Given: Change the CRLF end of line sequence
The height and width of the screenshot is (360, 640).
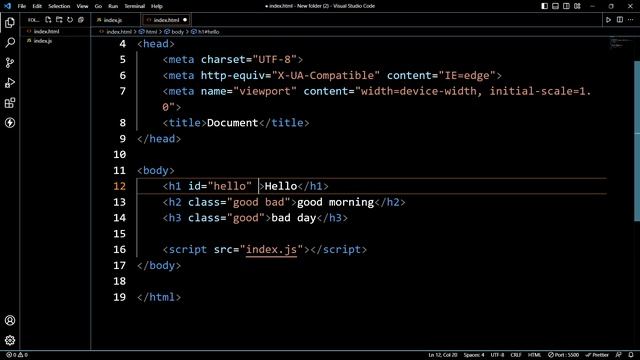Looking at the screenshot, I should (516, 355).
